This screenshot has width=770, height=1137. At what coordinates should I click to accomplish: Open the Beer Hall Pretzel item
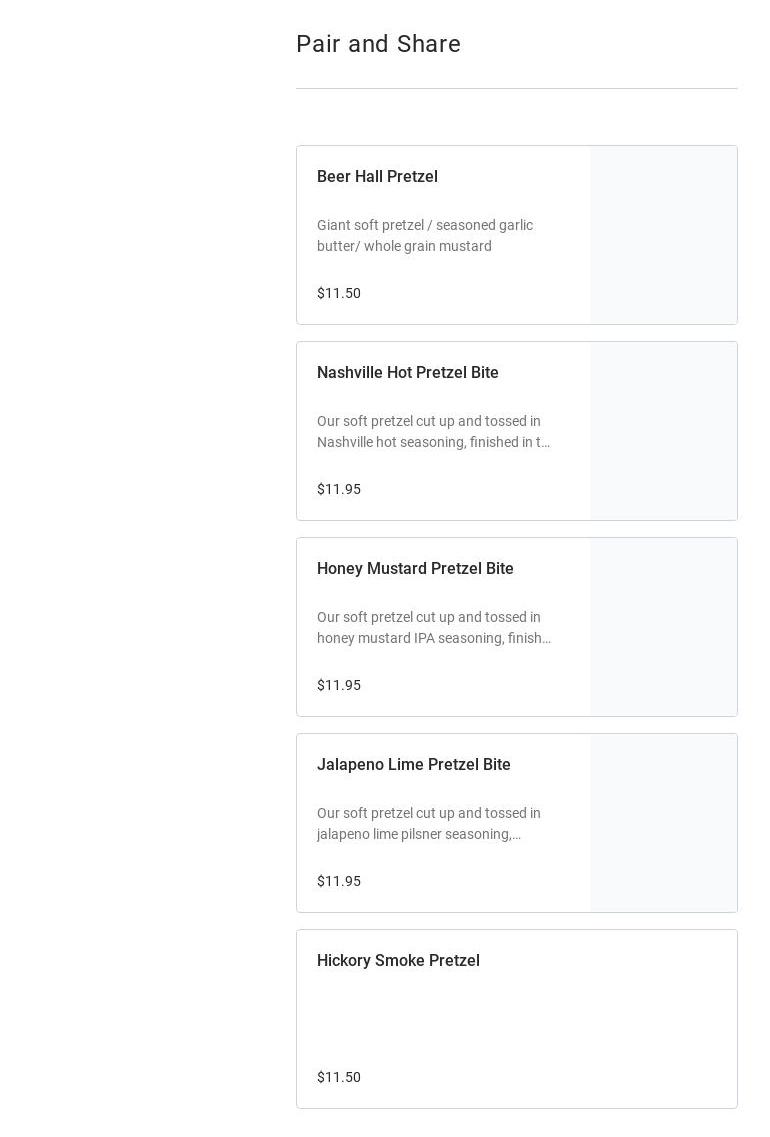tap(377, 177)
